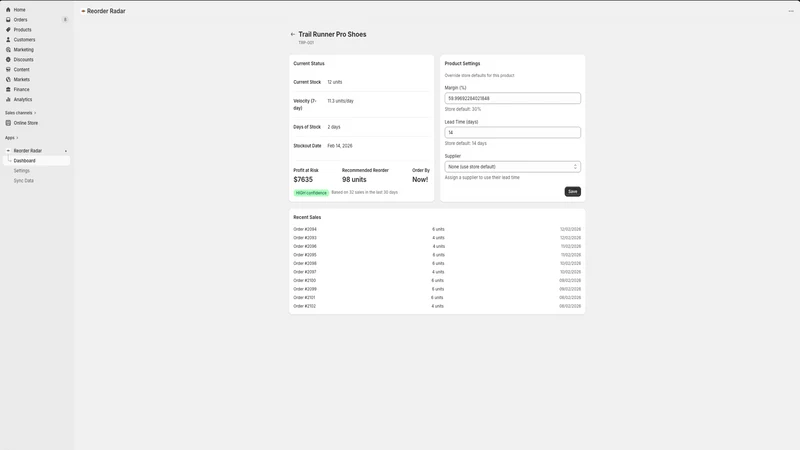800x450 pixels.
Task: Click the Stockout Date Feb 14, 2026
Action: [340, 146]
